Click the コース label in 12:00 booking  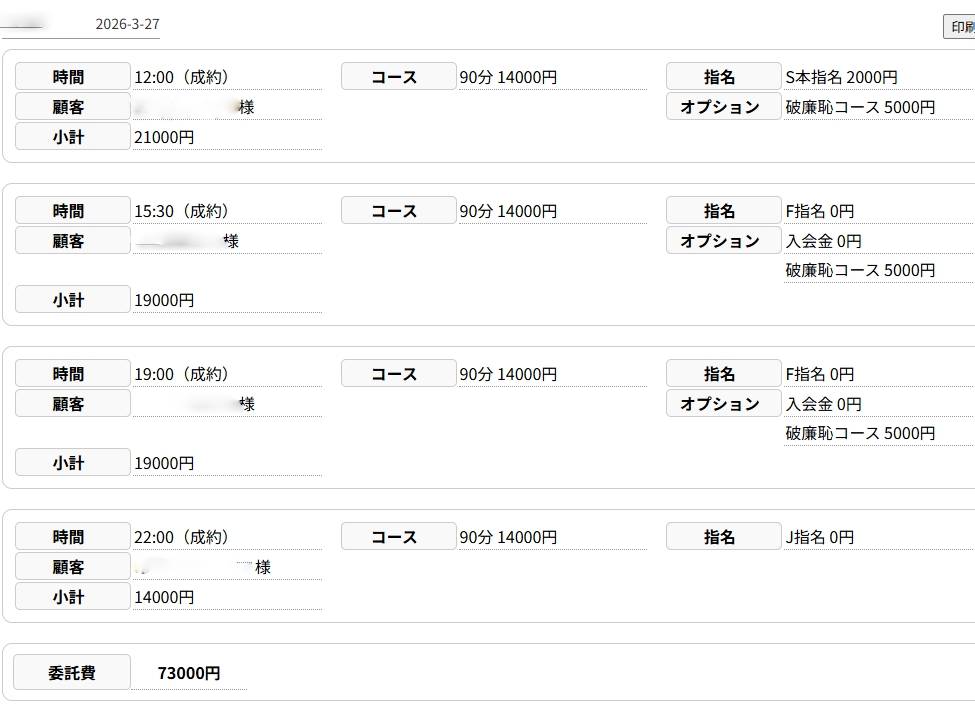[398, 77]
